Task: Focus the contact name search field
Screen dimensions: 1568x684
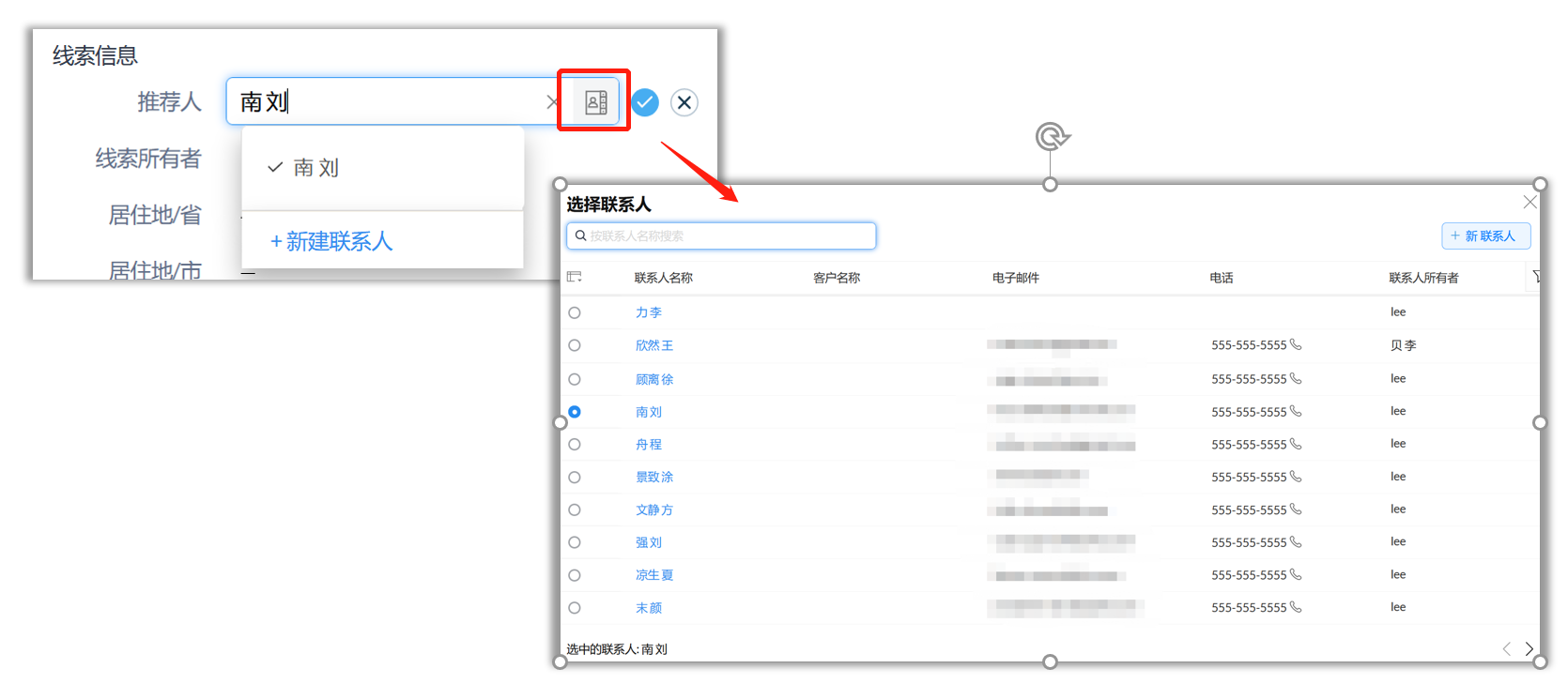Action: (x=723, y=236)
